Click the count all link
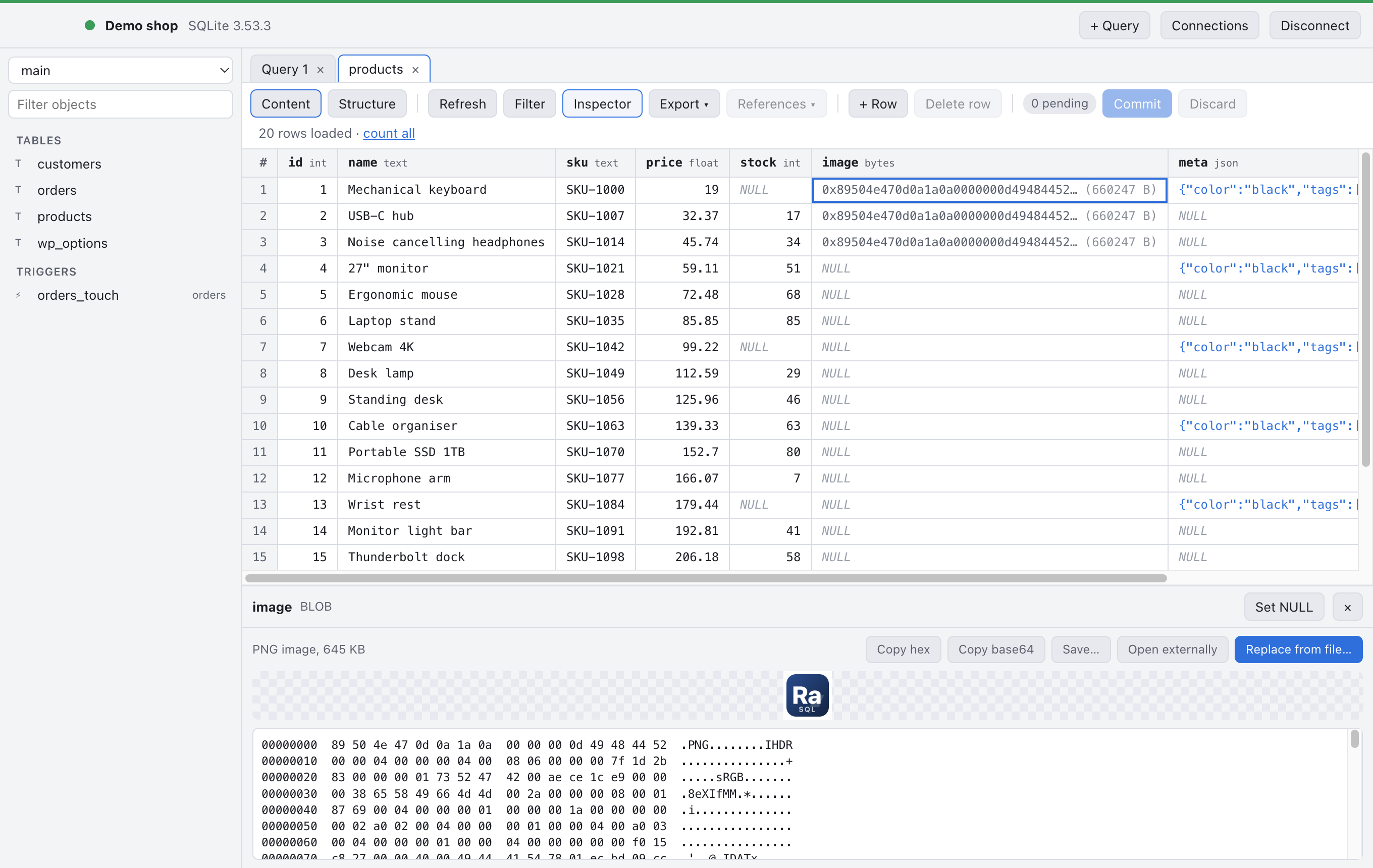The height and width of the screenshot is (868, 1373). [x=389, y=133]
